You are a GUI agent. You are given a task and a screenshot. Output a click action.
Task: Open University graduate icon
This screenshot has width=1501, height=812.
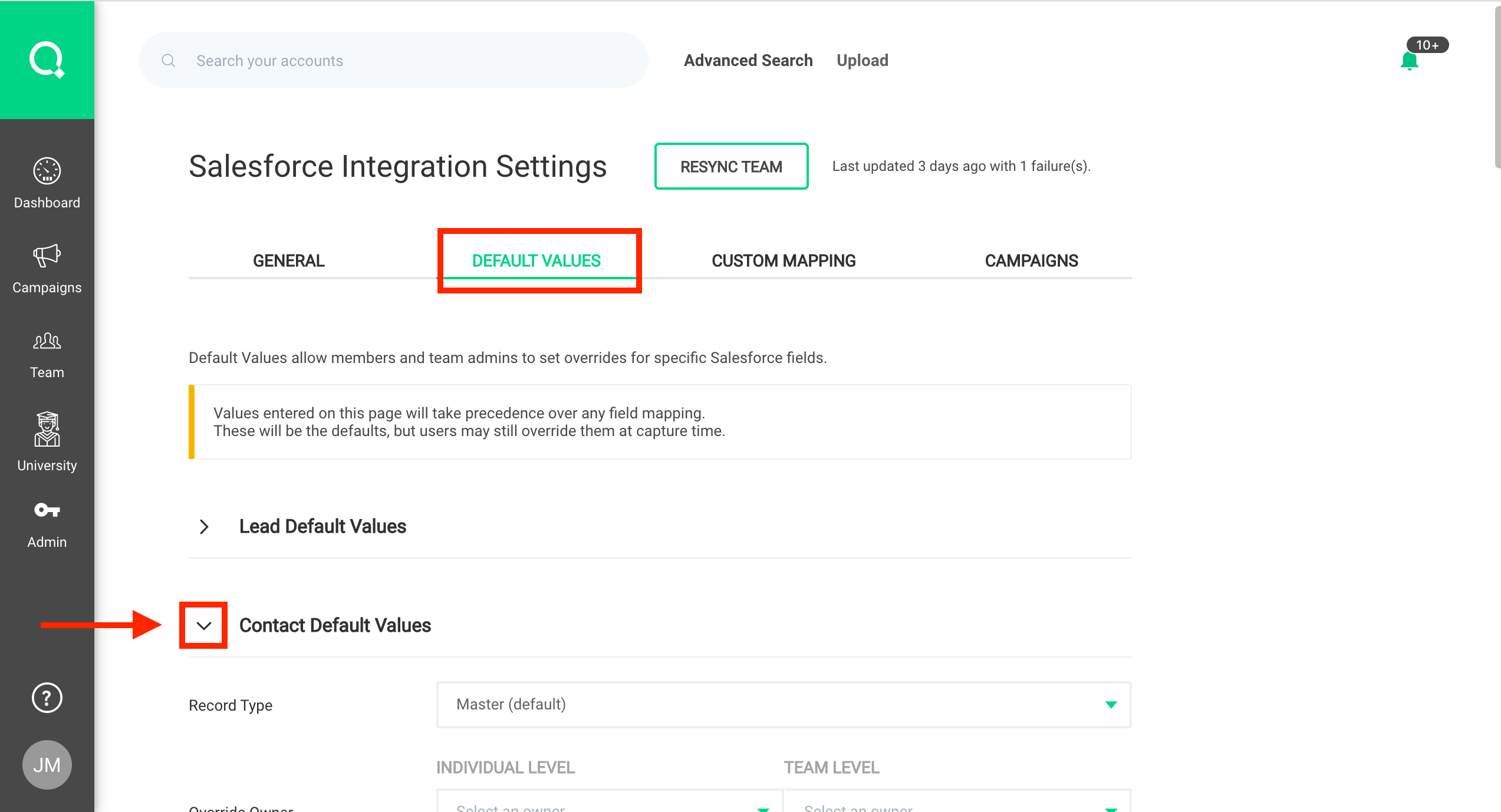47,430
